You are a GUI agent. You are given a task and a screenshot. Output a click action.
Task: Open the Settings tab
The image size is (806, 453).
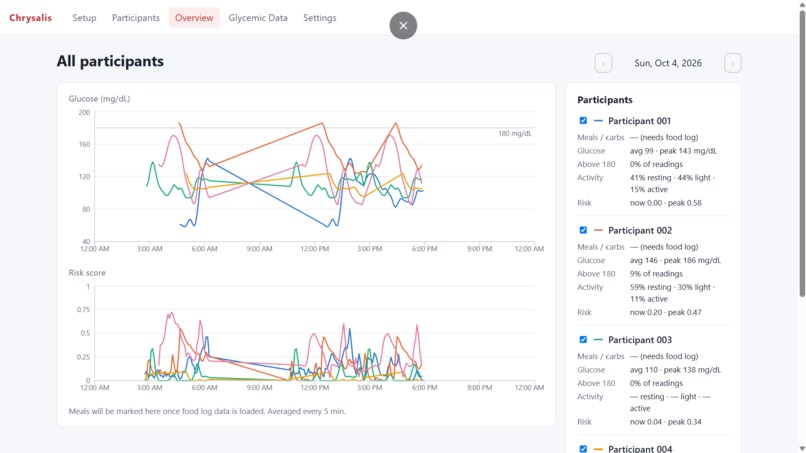320,17
